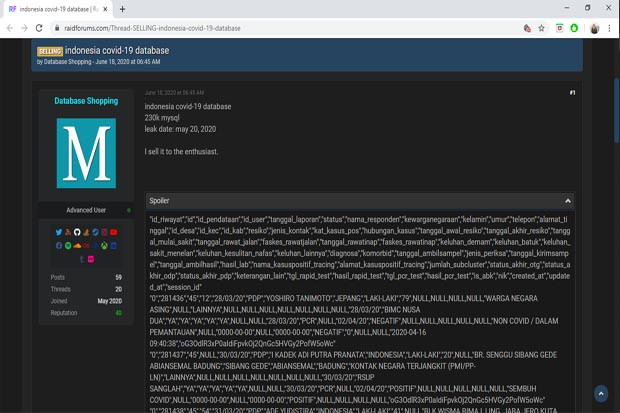Click the cookie-blocked icon in address bar

point(527,28)
